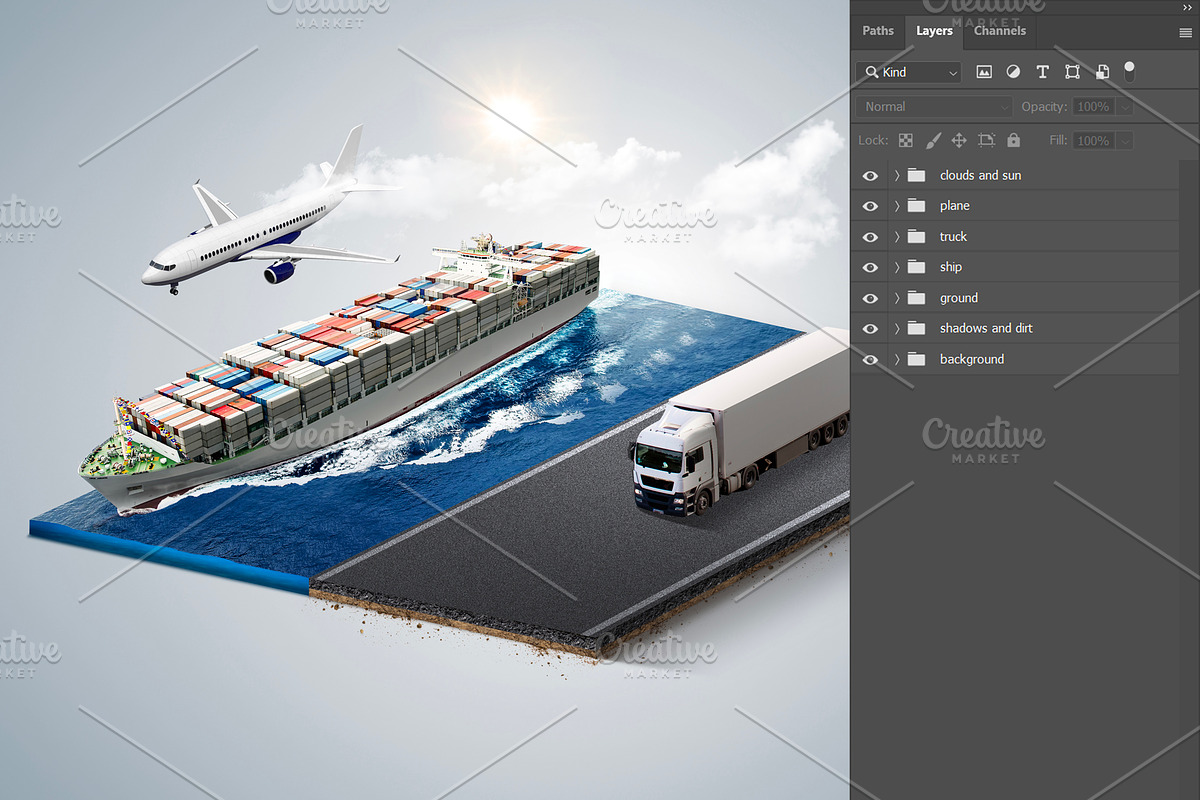
Task: Expand the ship group
Action: (897, 267)
